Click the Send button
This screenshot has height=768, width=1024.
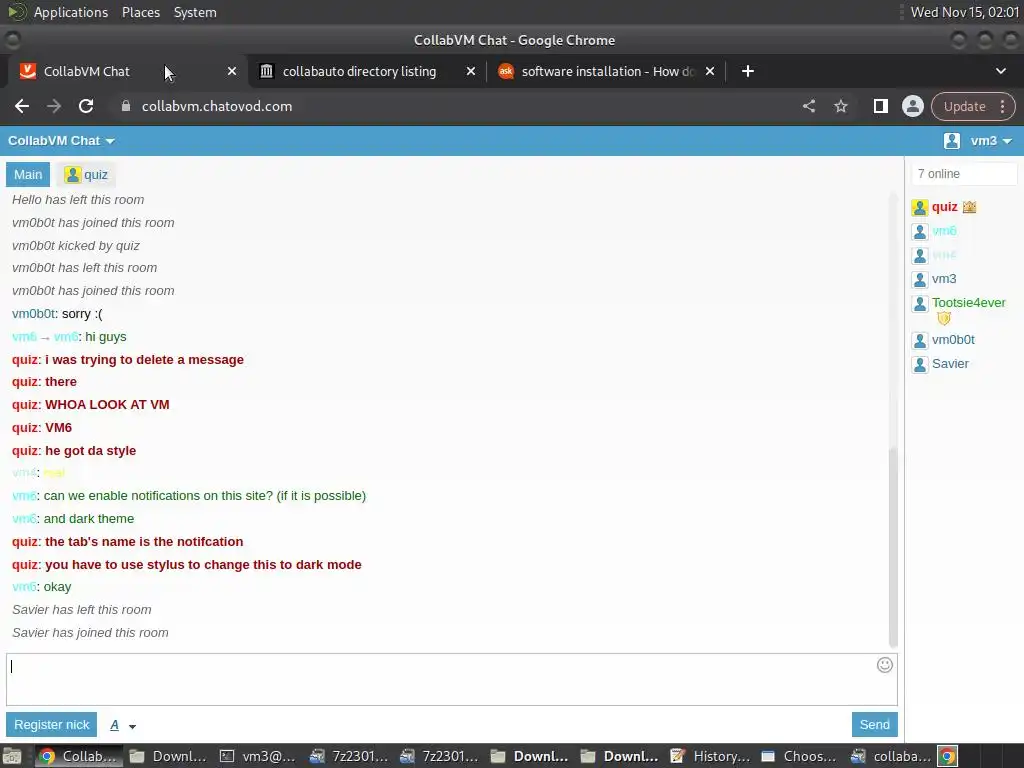[x=874, y=724]
